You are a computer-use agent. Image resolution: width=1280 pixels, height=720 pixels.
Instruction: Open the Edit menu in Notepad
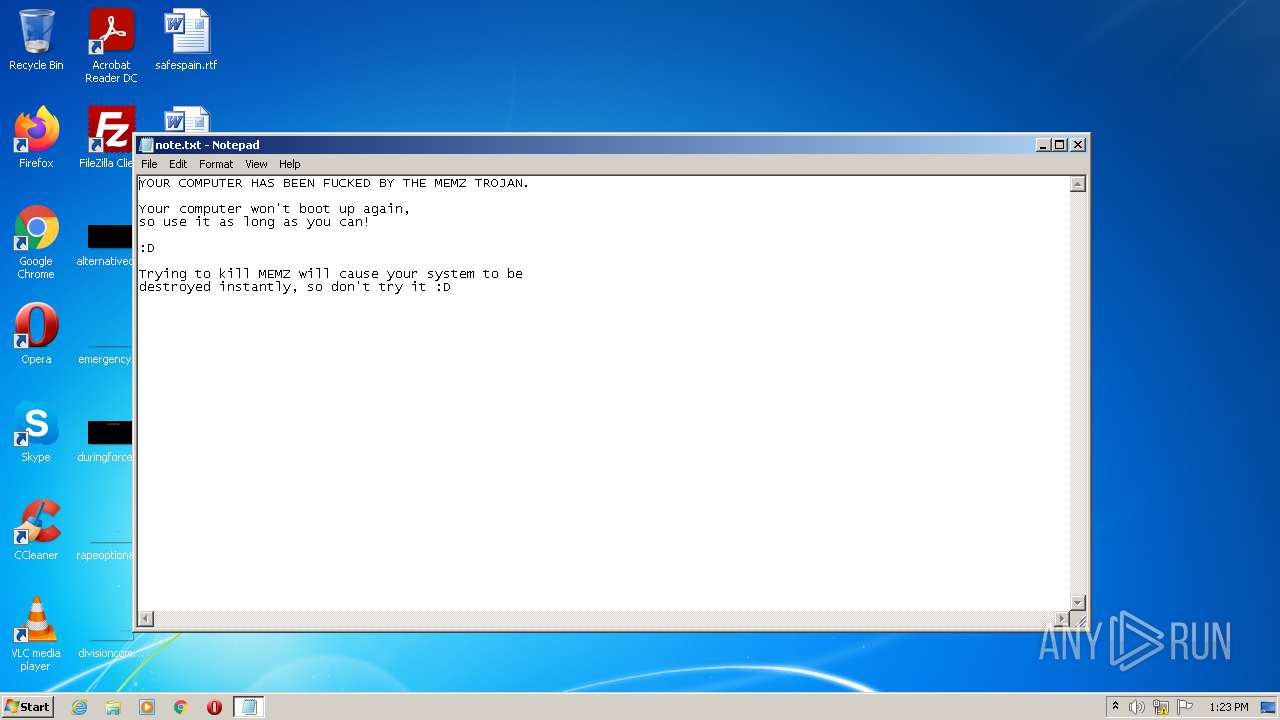point(178,164)
